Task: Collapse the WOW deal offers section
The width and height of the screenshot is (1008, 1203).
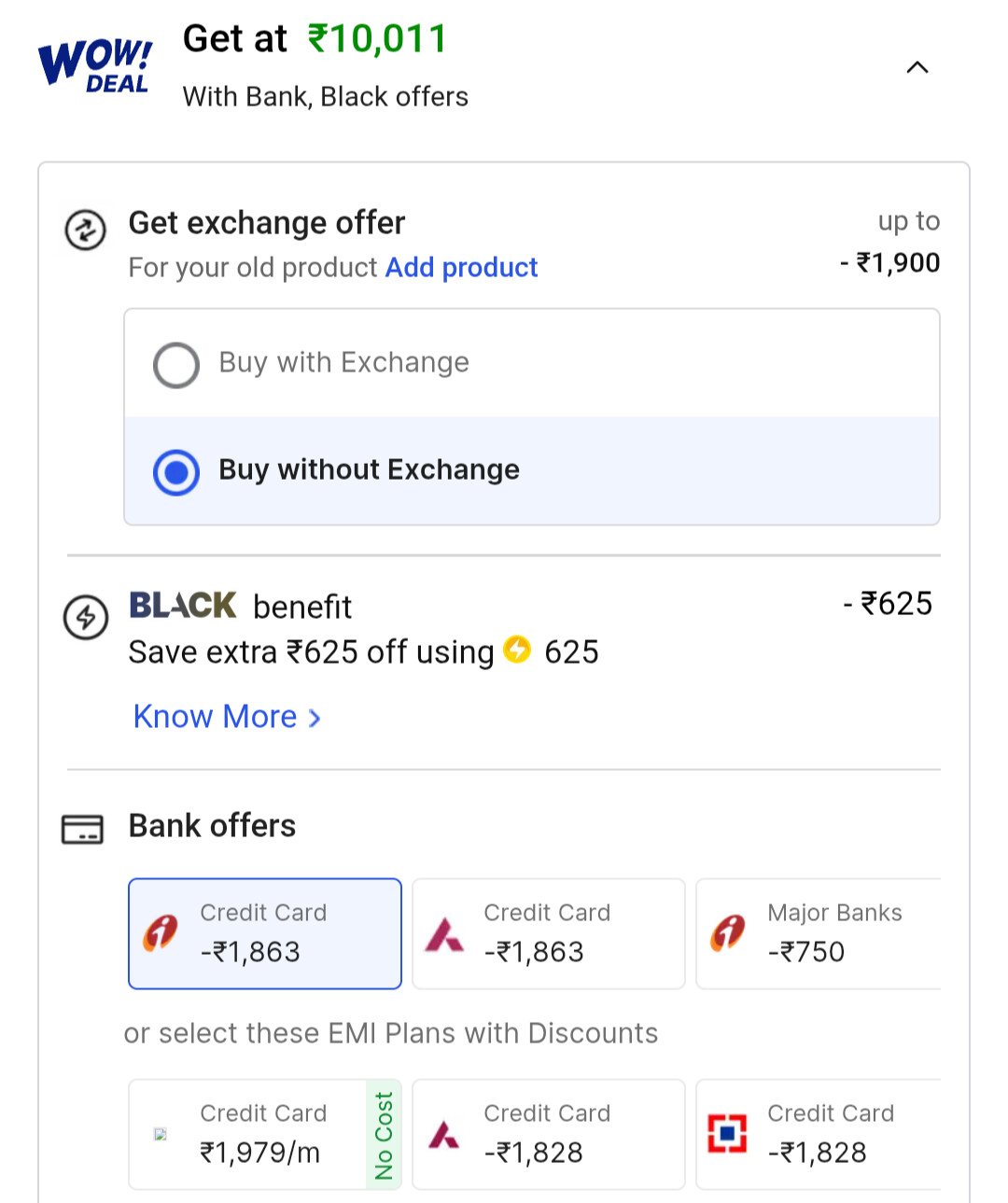Action: click(917, 67)
